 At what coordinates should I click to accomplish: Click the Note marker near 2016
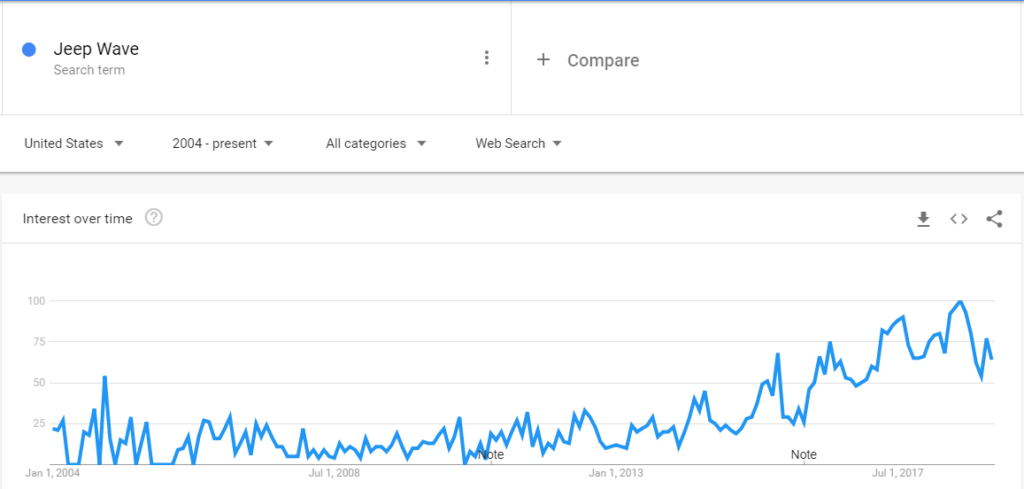point(803,454)
